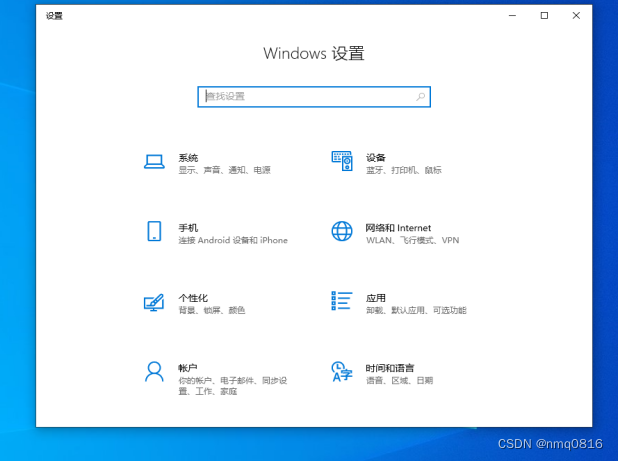Open the 网络和 Internet globe icon
The width and height of the screenshot is (619, 461).
click(342, 231)
